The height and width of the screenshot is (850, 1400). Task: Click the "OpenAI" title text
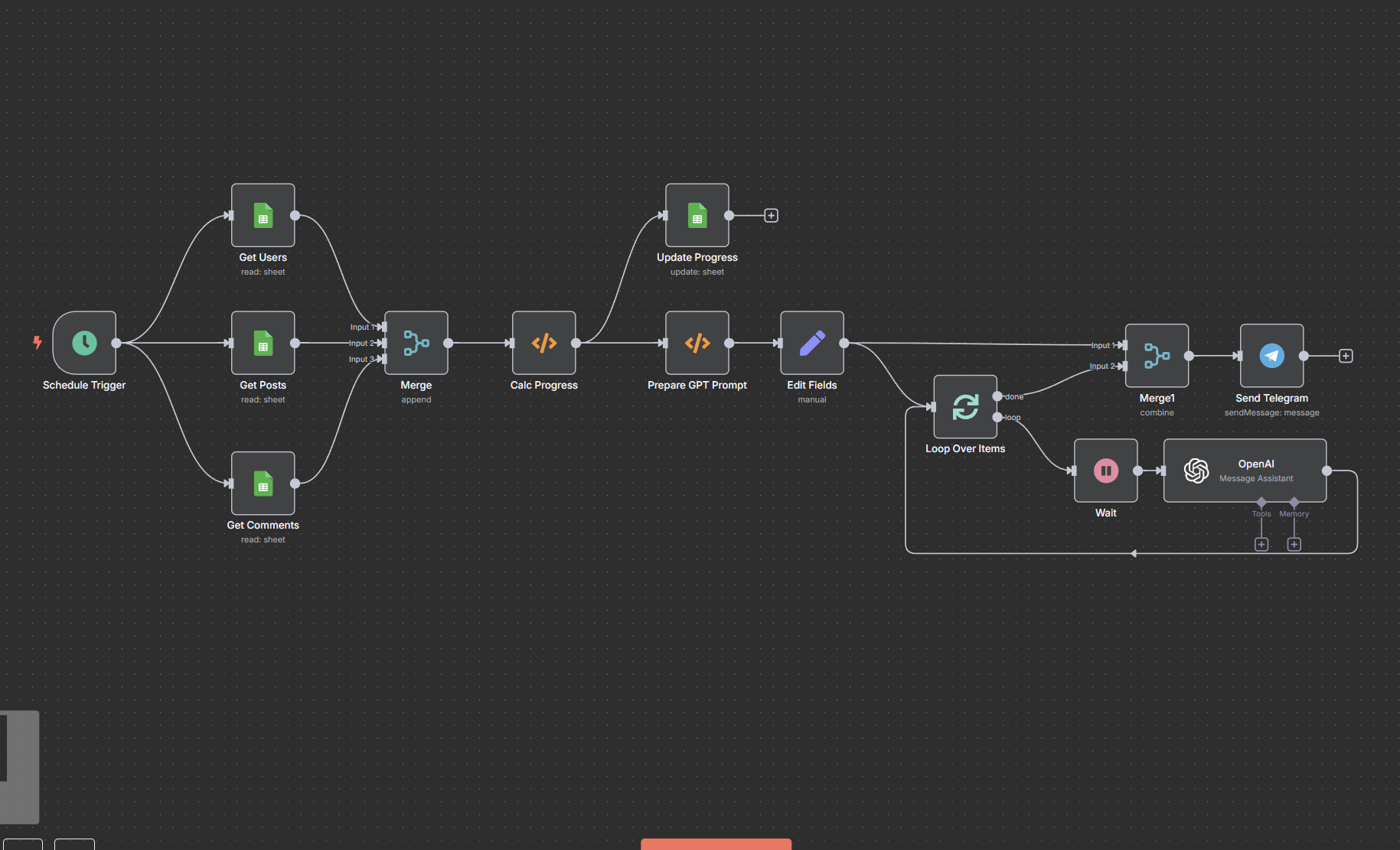tap(1256, 464)
